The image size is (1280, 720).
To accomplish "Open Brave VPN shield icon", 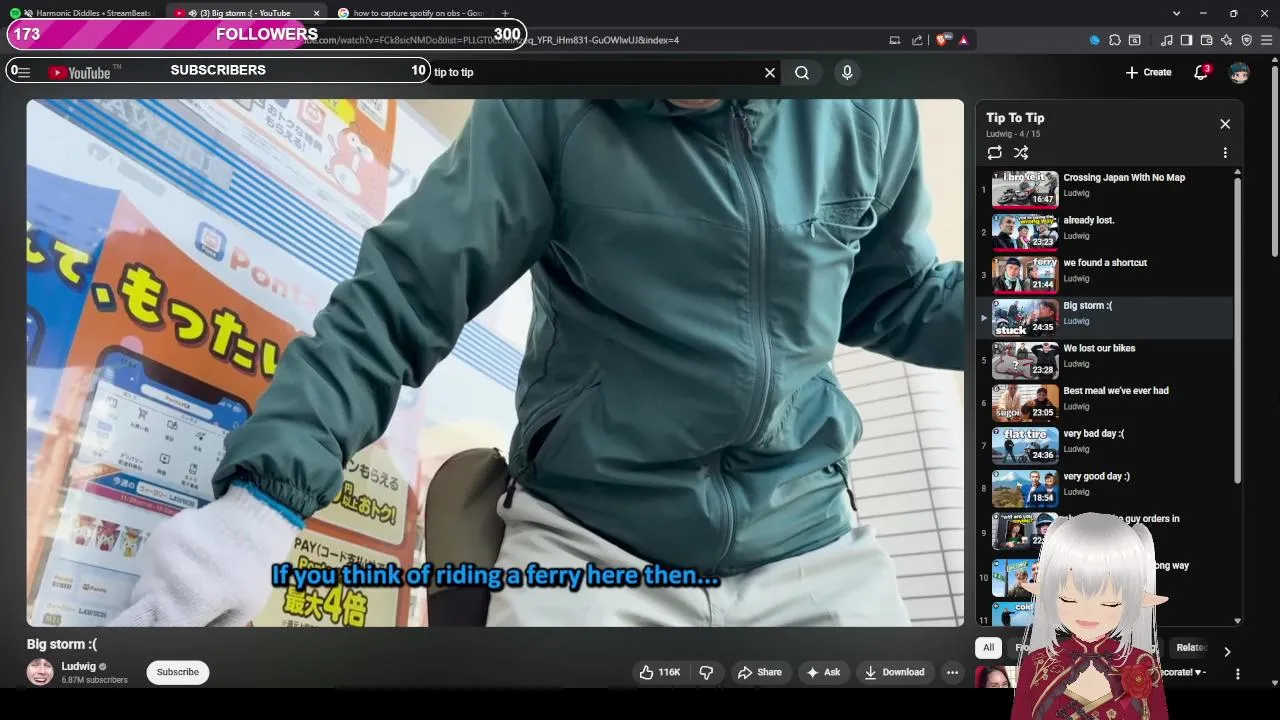I will (x=1246, y=40).
